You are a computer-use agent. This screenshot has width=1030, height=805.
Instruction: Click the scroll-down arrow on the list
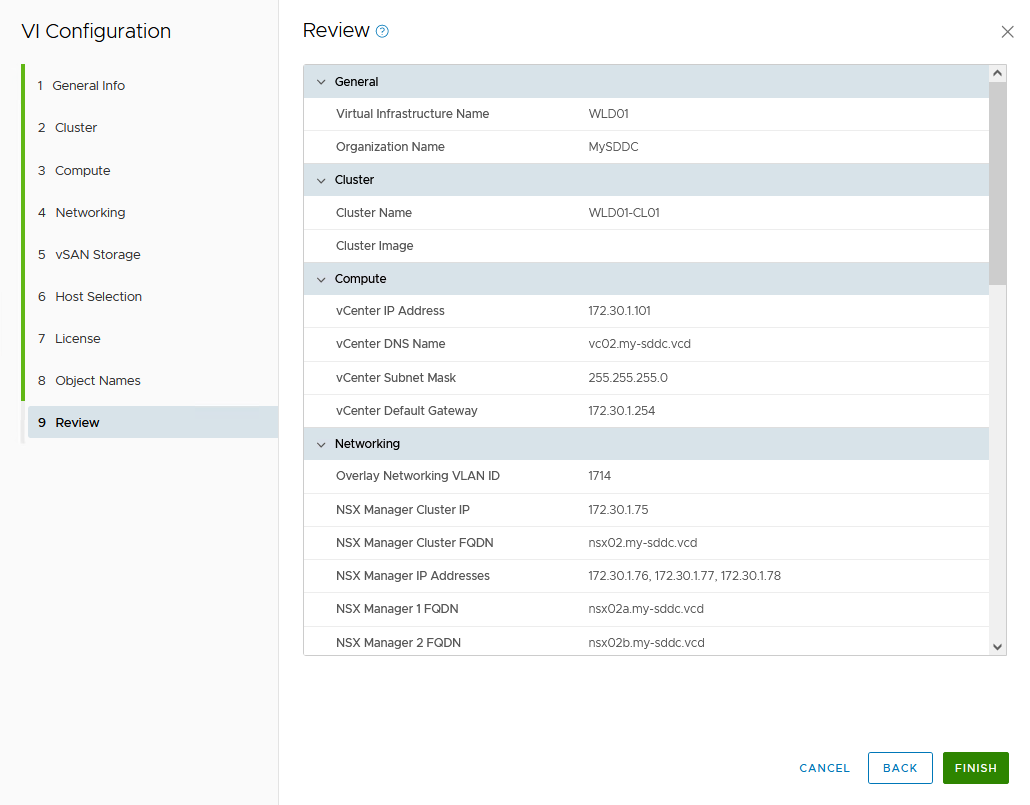tap(997, 646)
